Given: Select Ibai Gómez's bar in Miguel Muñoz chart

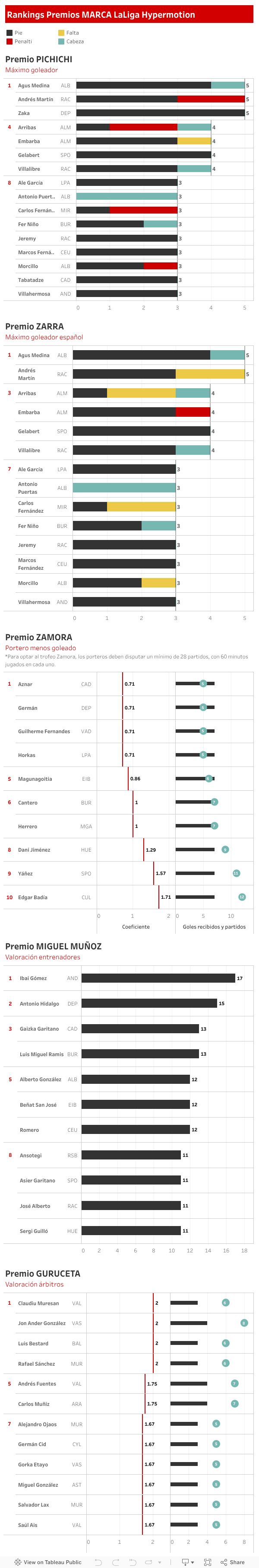Looking at the screenshot, I should click(x=158, y=978).
